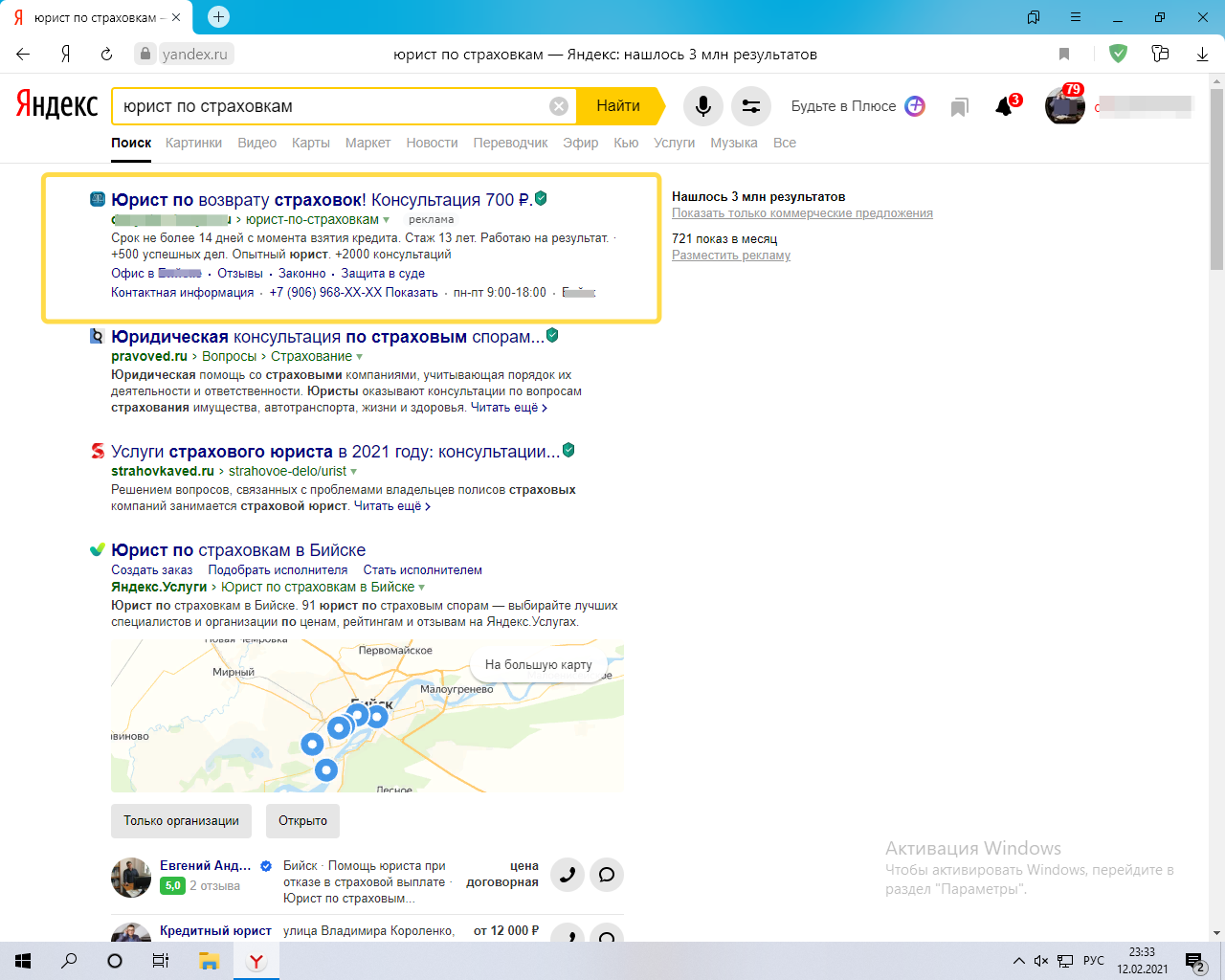Expand dropdown arrow next to strahovkaved.ru path
This screenshot has width=1225, height=980.
[x=354, y=472]
